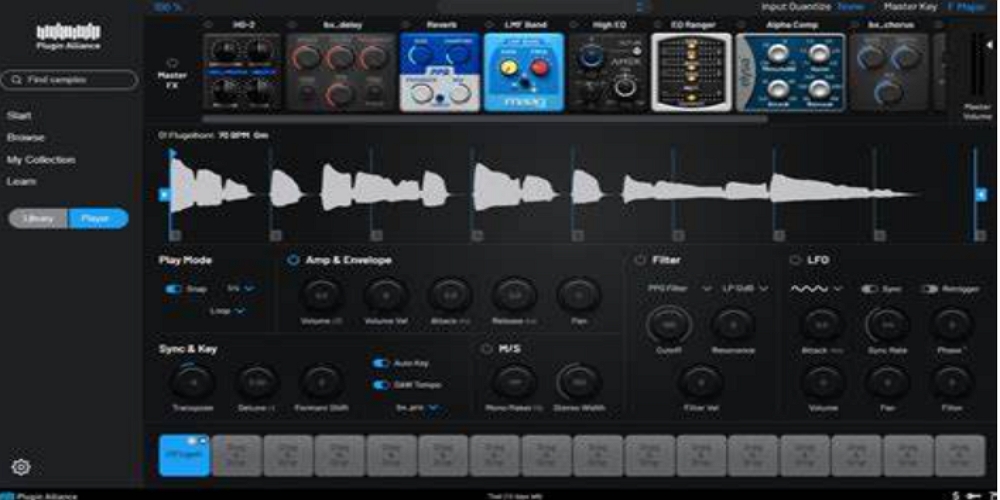Enable the Amp & Envelope section power icon
1000x500 pixels.
(293, 260)
